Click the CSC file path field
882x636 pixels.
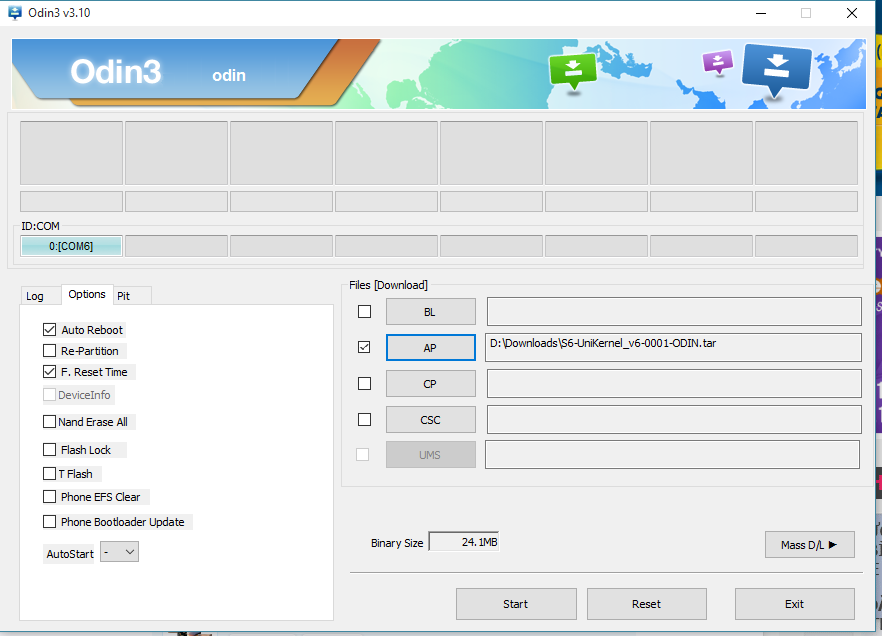pyautogui.click(x=673, y=420)
